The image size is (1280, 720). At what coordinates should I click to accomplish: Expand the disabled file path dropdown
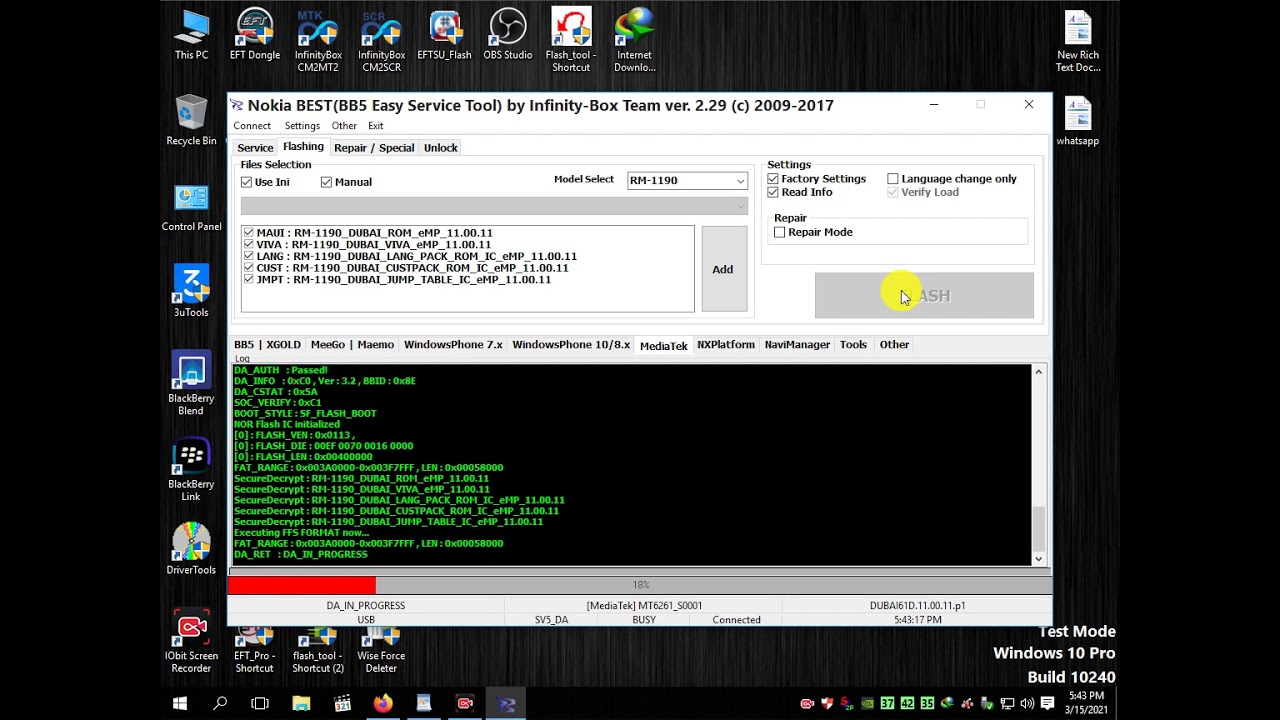[x=494, y=206]
